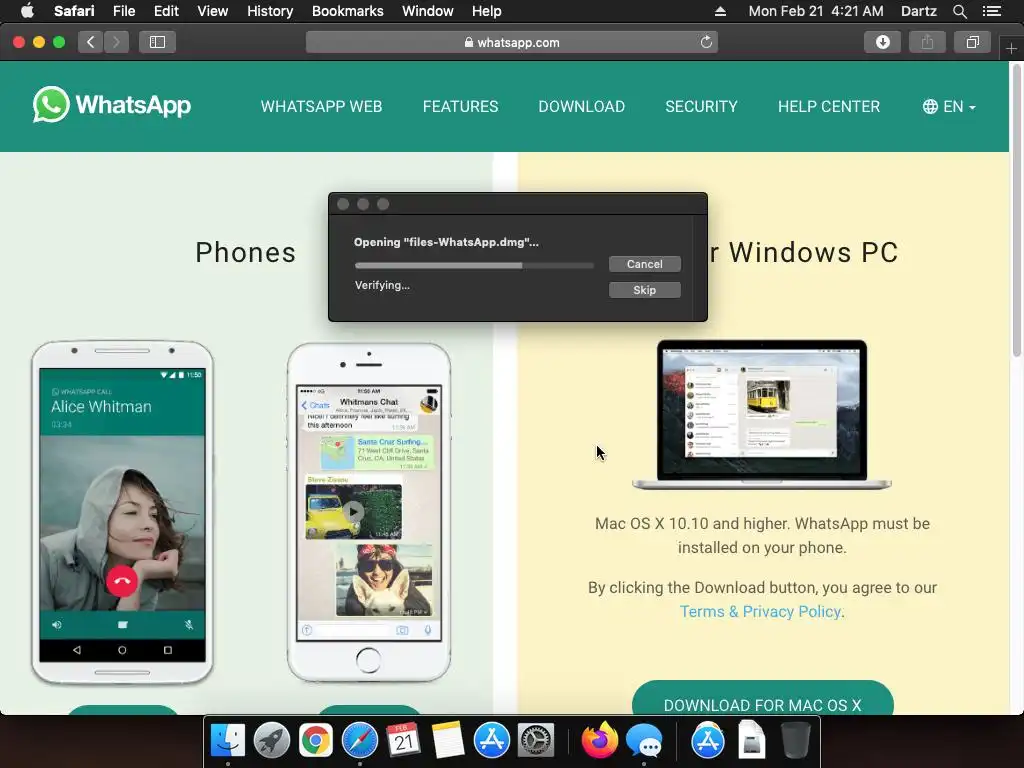Screen dimensions: 1024x768
Task: Open the Safari share button
Action: coord(927,42)
